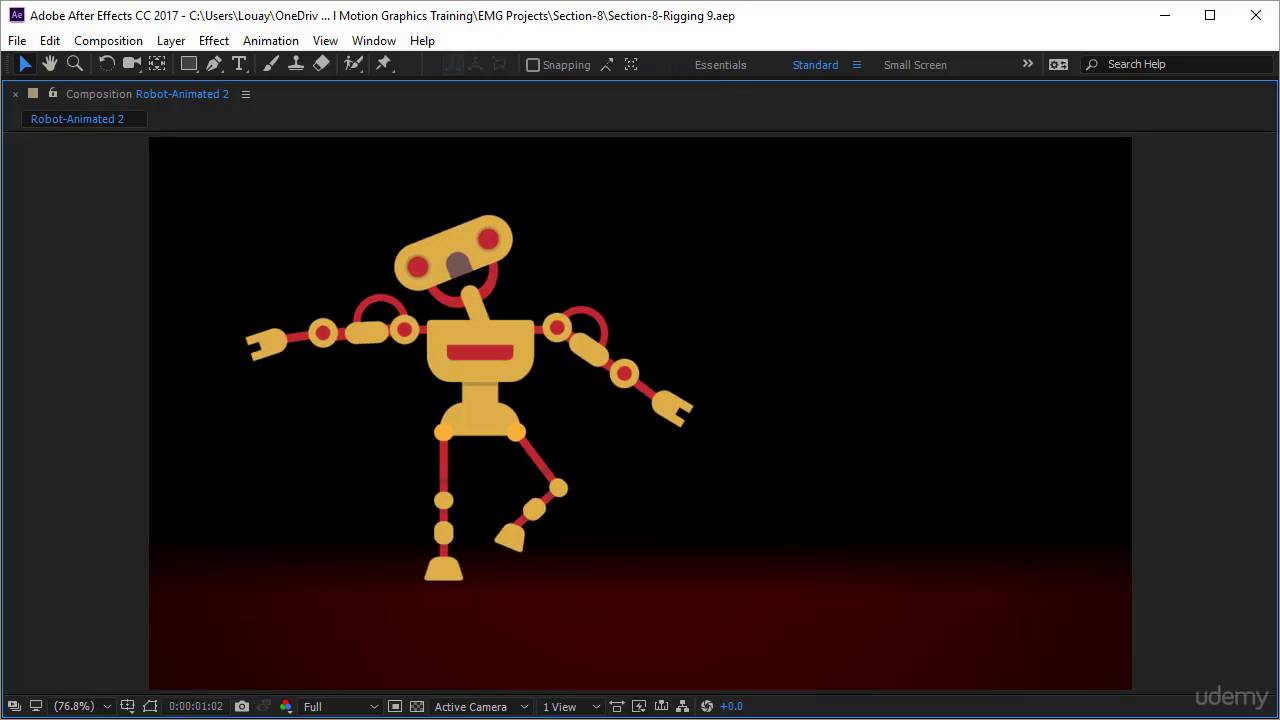Open the Composition menu
The height and width of the screenshot is (720, 1280).
pyautogui.click(x=108, y=41)
